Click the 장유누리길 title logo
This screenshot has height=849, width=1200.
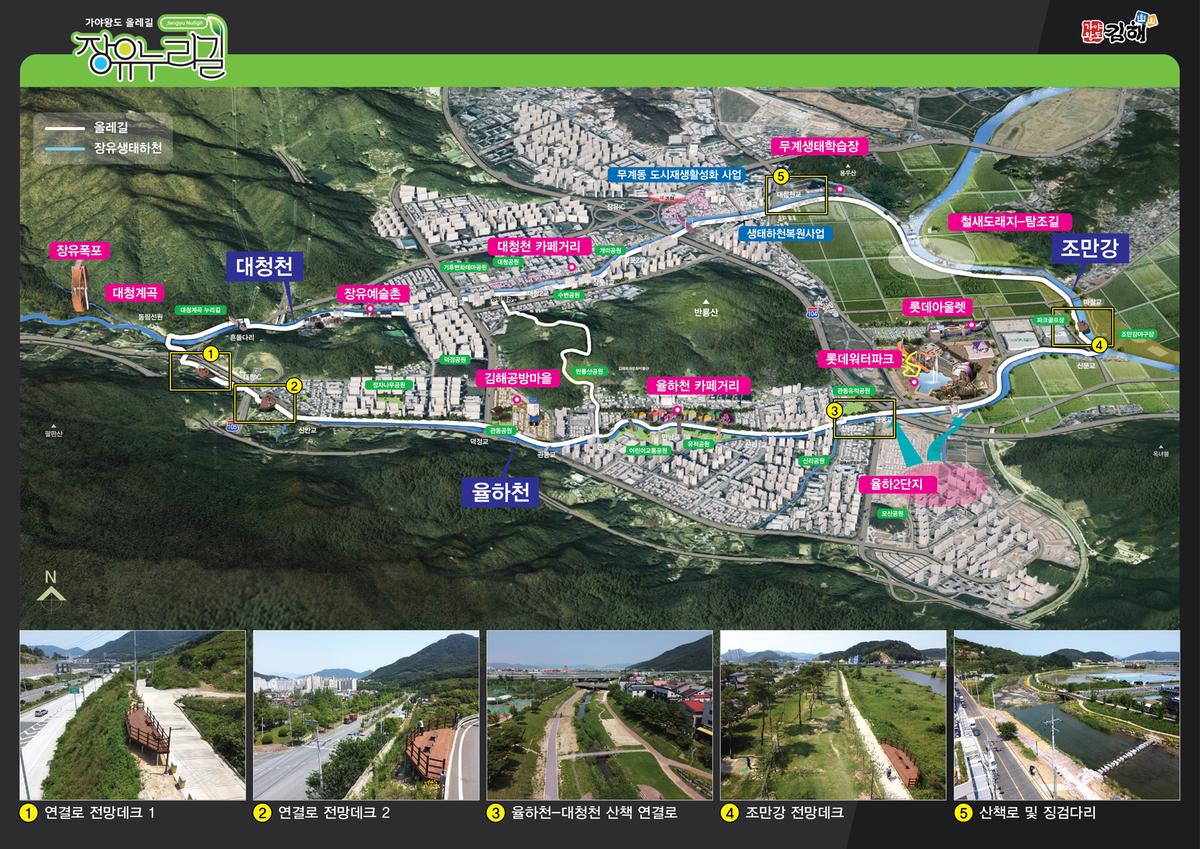(150, 47)
